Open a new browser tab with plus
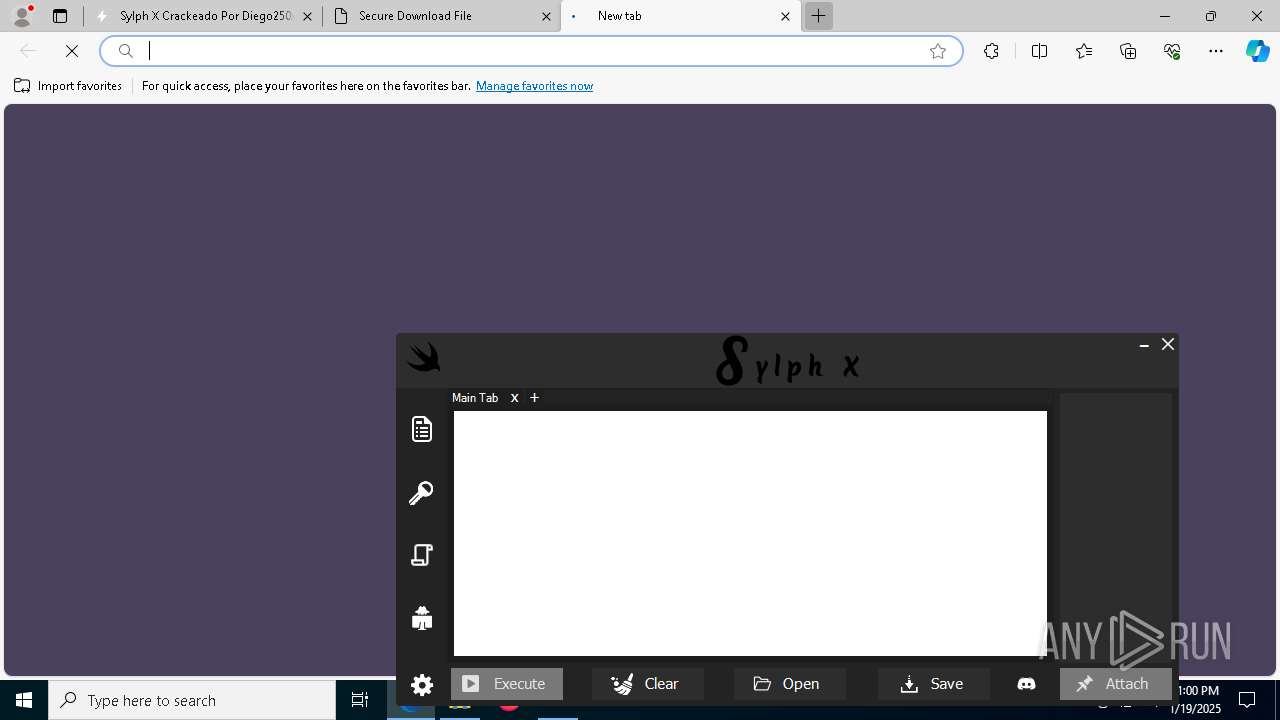The image size is (1280, 720). (x=818, y=16)
